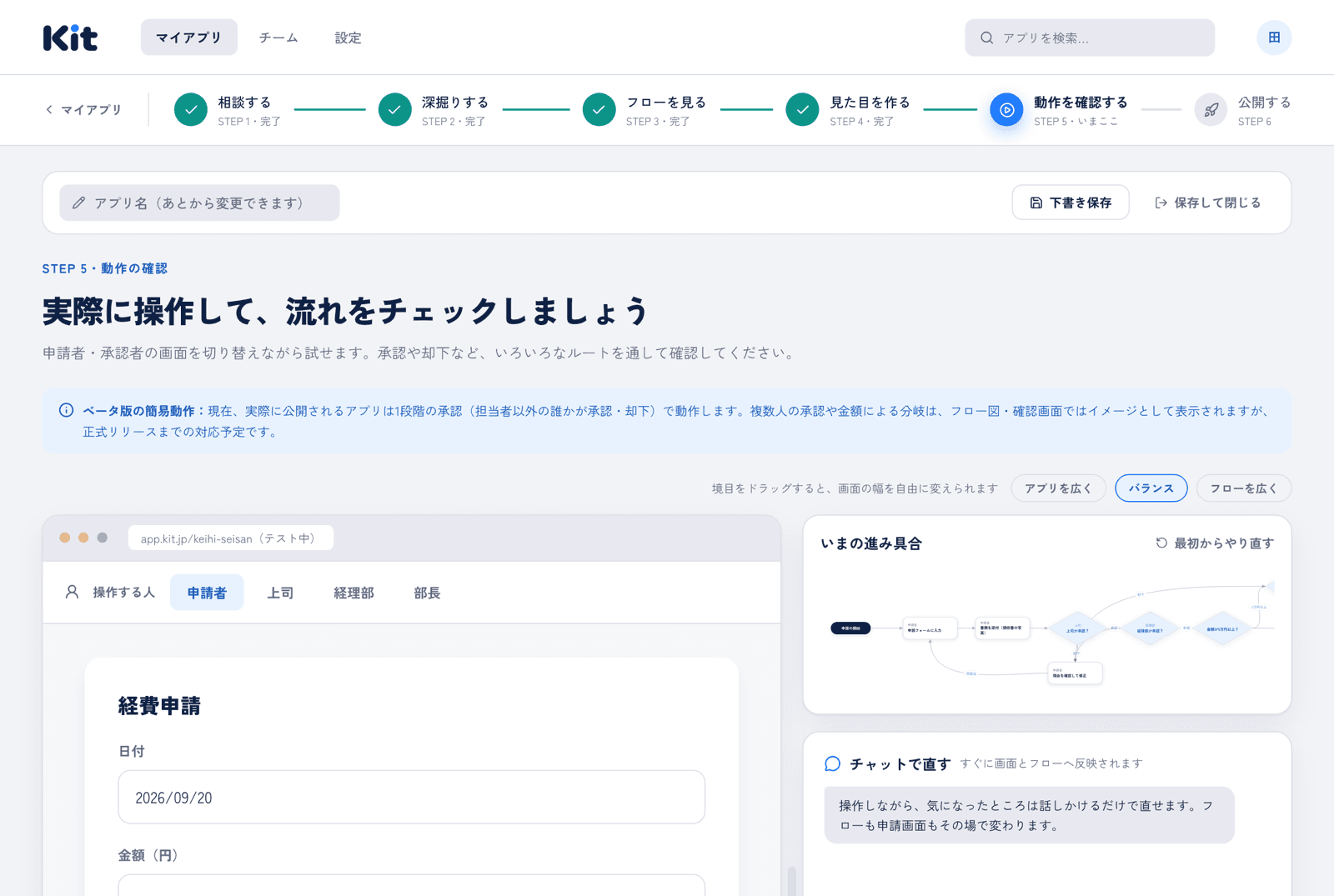Switch operator to 部長
Viewport: 1334px width, 896px height.
pyautogui.click(x=427, y=593)
